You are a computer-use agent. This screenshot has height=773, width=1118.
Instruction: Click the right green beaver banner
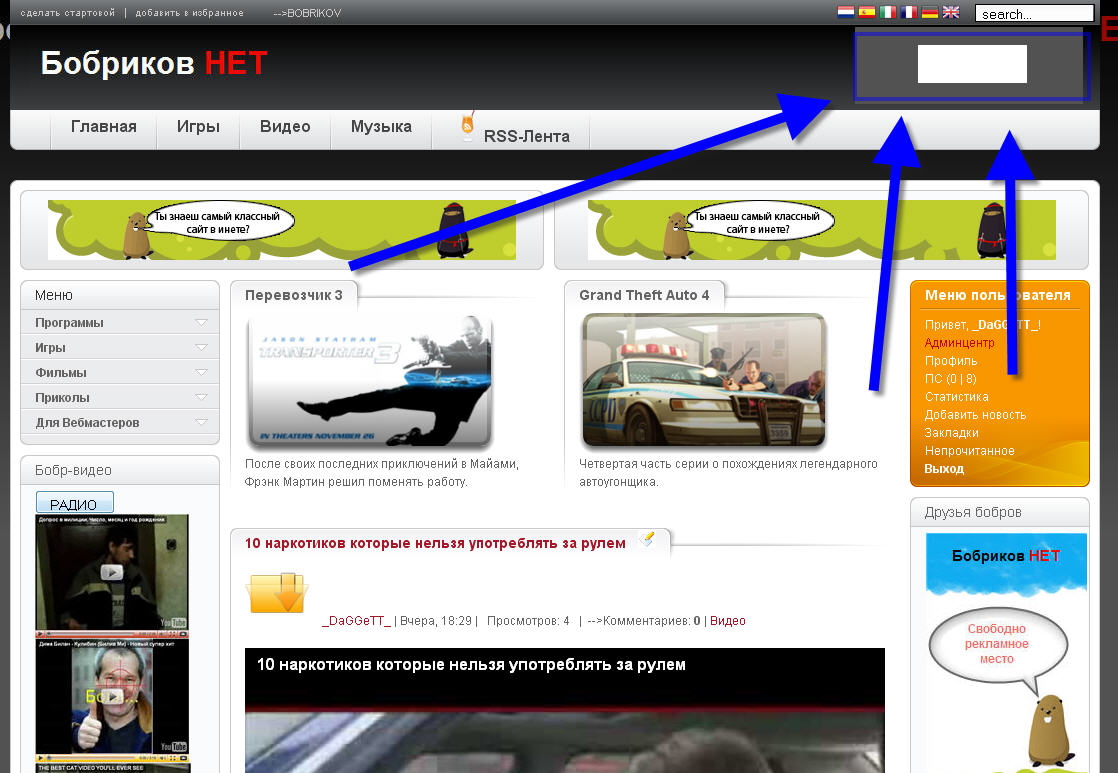(821, 230)
